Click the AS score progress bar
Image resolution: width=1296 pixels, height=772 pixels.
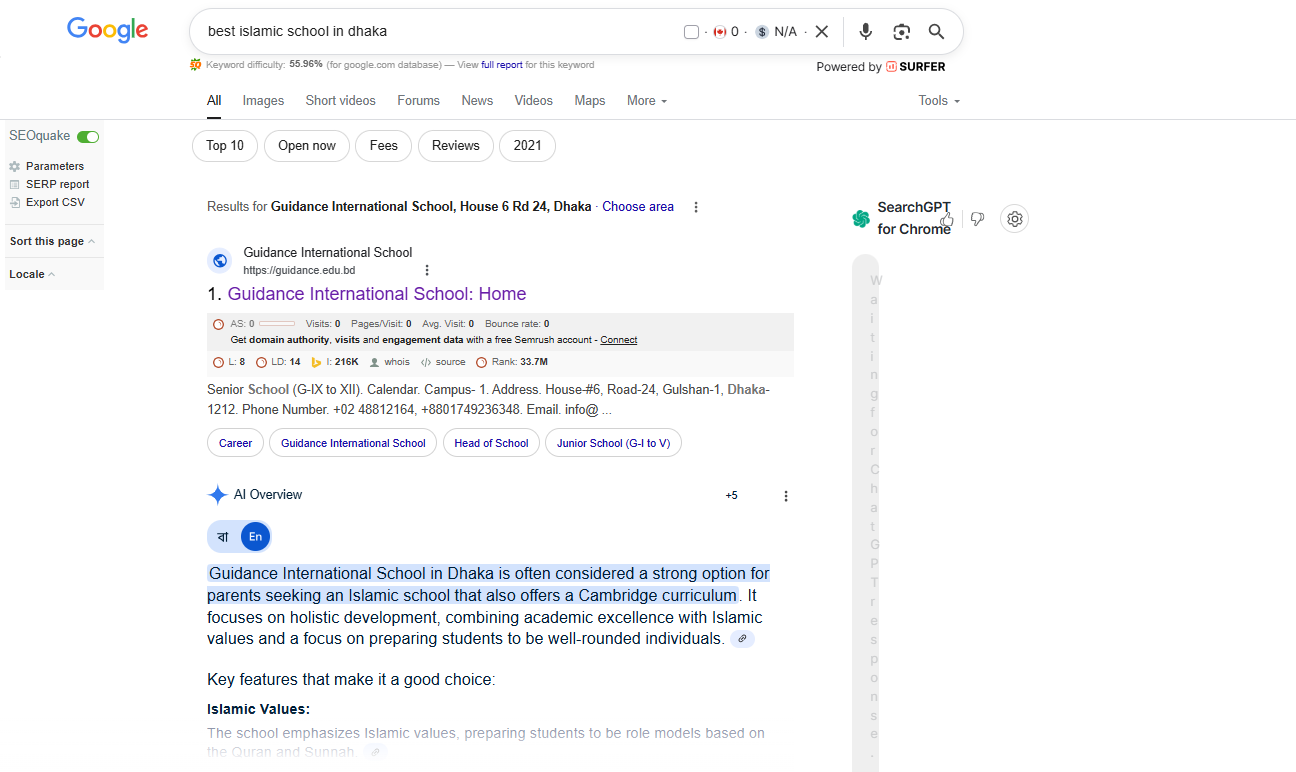277,324
